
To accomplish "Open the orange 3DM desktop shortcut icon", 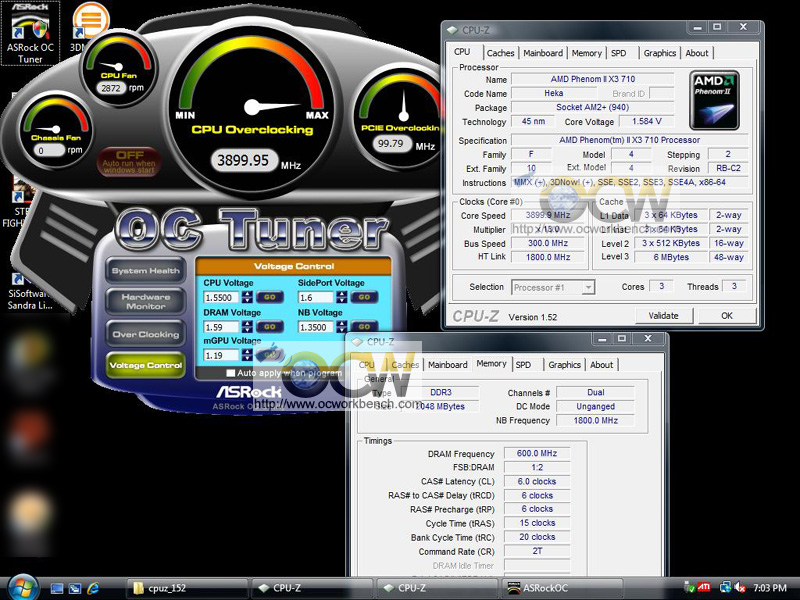I will pos(90,20).
